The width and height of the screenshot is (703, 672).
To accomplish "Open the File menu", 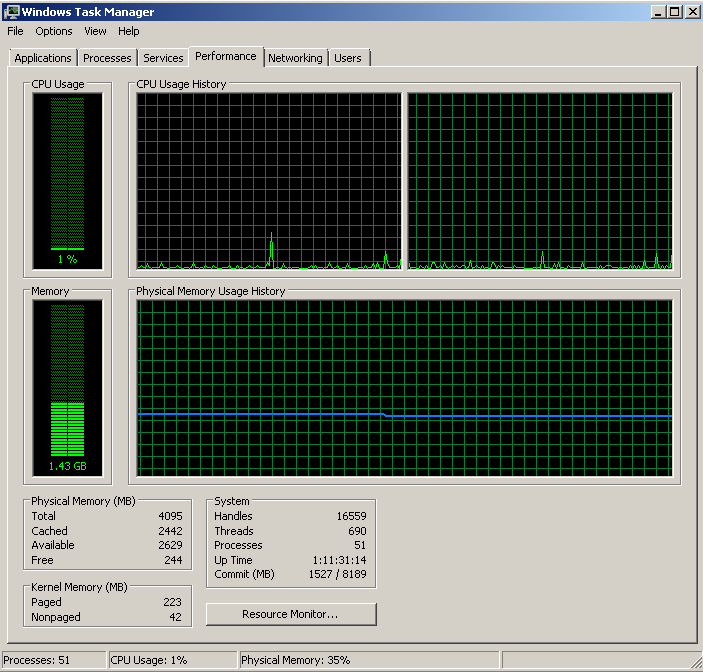I will (x=15, y=31).
